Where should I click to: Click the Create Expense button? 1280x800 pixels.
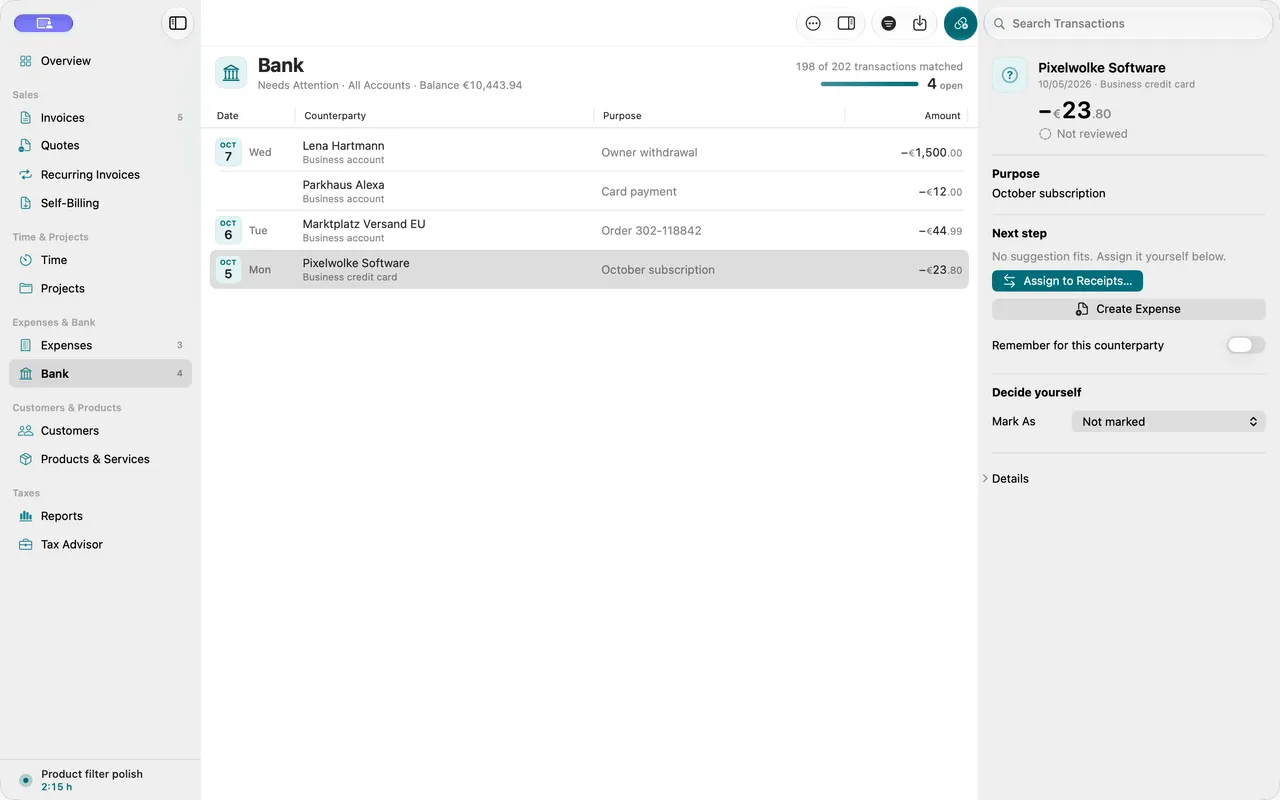(1129, 309)
